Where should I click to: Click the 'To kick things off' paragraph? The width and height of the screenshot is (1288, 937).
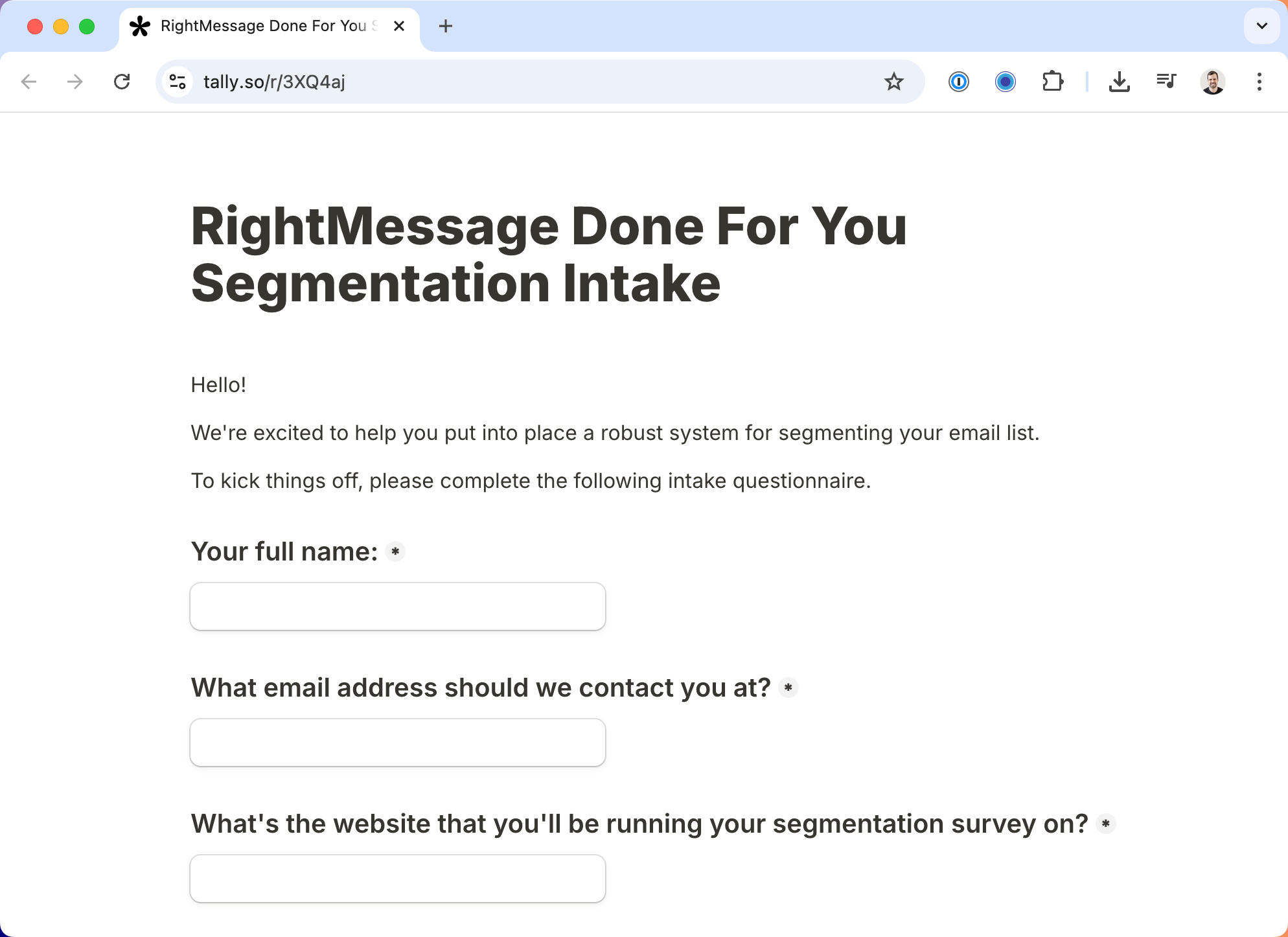(x=531, y=481)
